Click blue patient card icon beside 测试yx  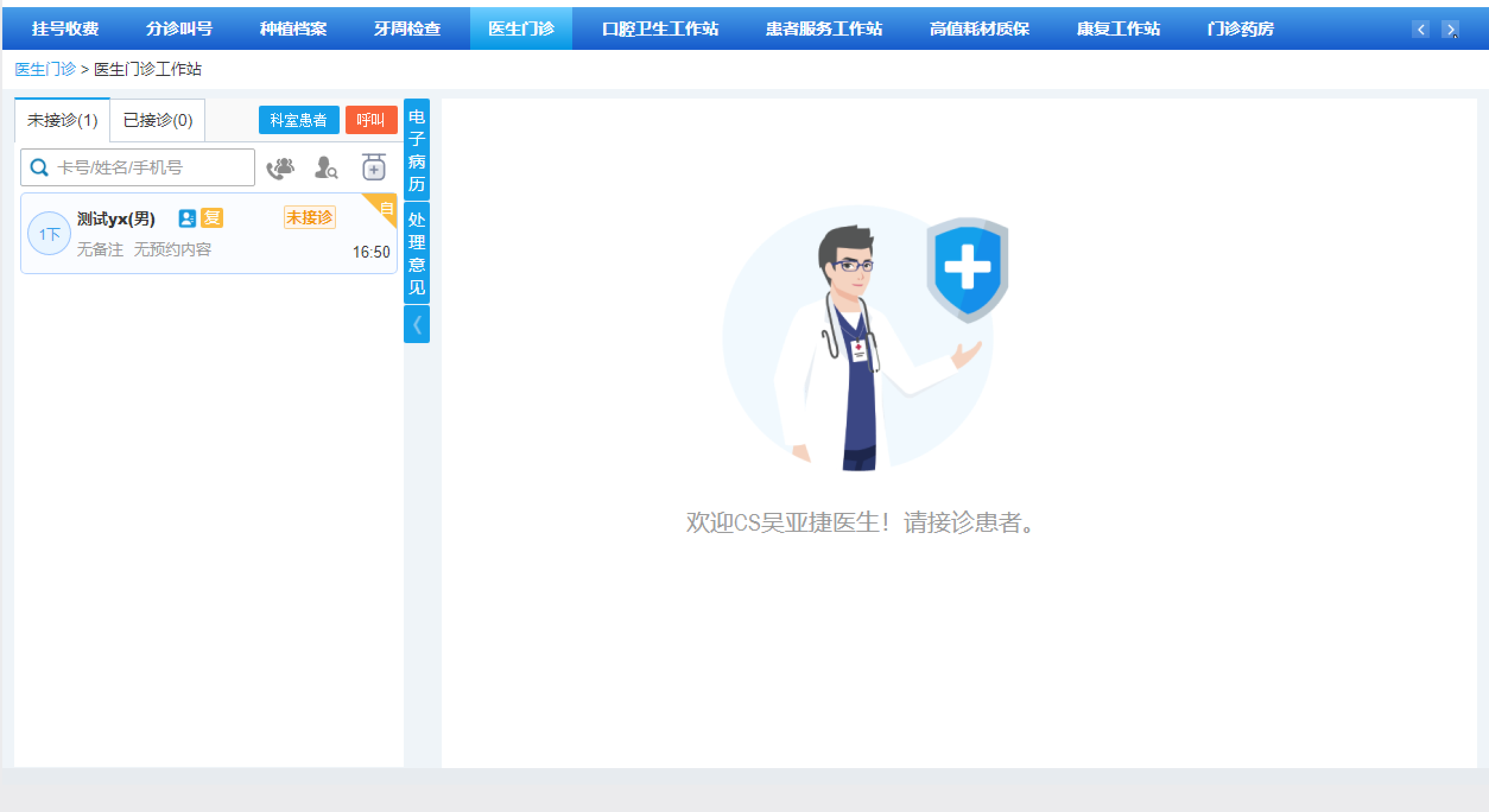(x=187, y=218)
